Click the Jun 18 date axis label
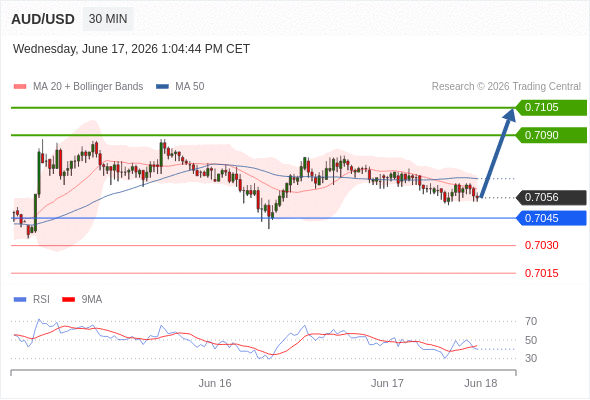Viewport: 590px width, 400px height. click(x=481, y=383)
